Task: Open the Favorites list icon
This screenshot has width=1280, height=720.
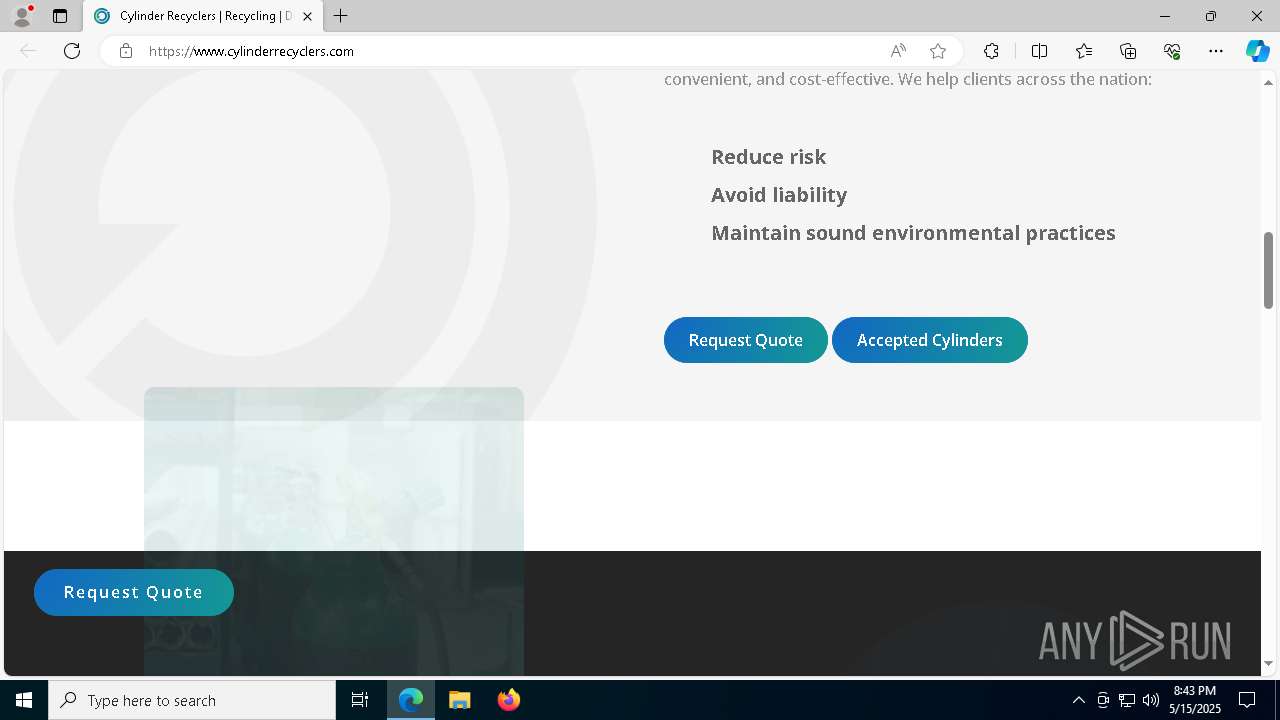Action: coord(1084,51)
